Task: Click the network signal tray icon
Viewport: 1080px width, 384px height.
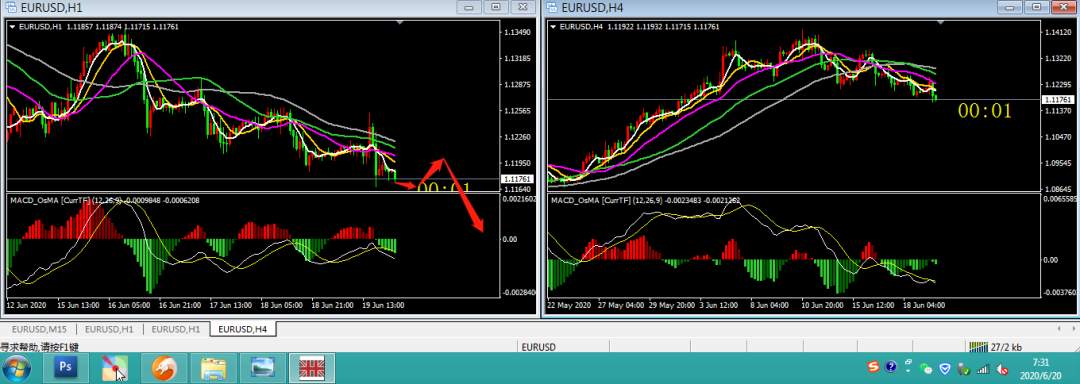Action: pos(983,369)
